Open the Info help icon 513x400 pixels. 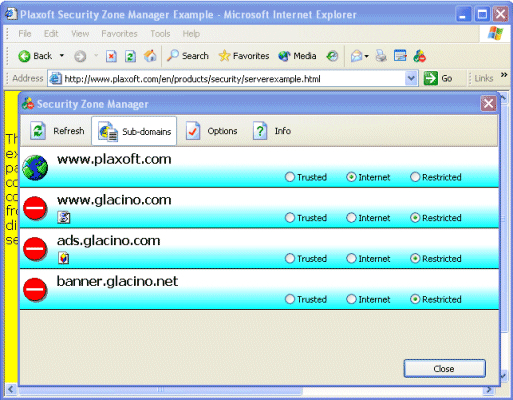tap(260, 131)
